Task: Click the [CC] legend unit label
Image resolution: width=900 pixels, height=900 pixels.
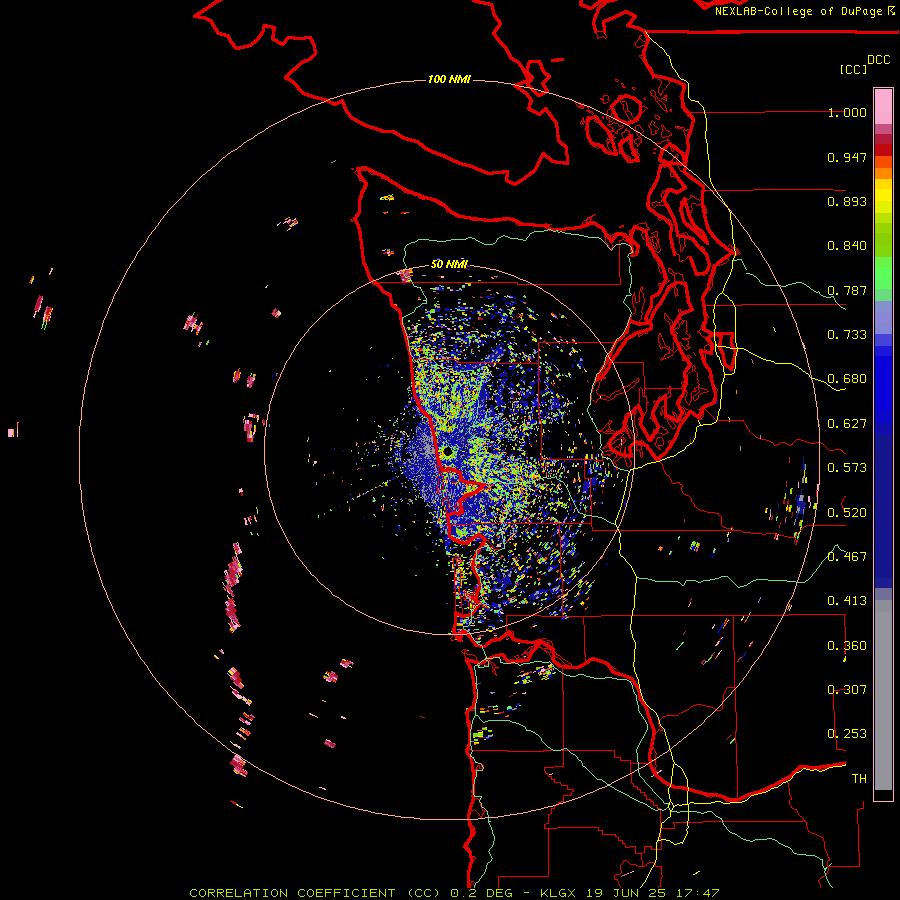Action: pos(853,69)
